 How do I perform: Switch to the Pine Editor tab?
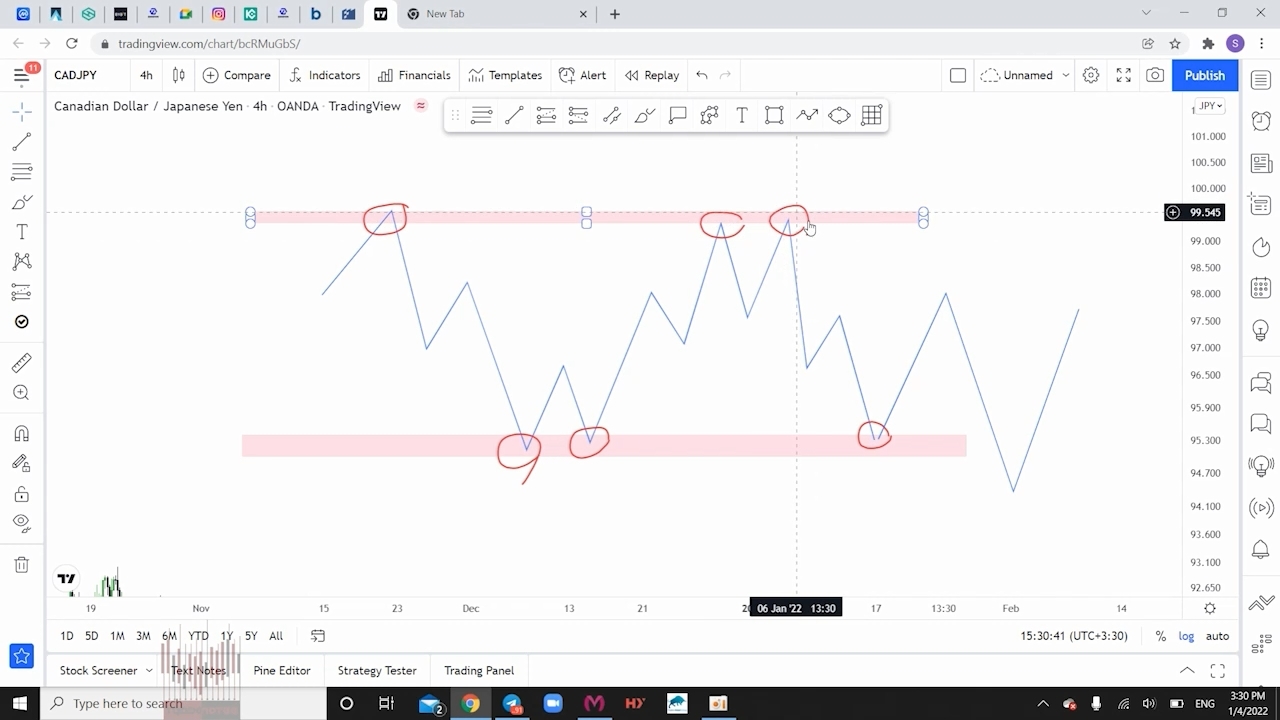point(281,670)
